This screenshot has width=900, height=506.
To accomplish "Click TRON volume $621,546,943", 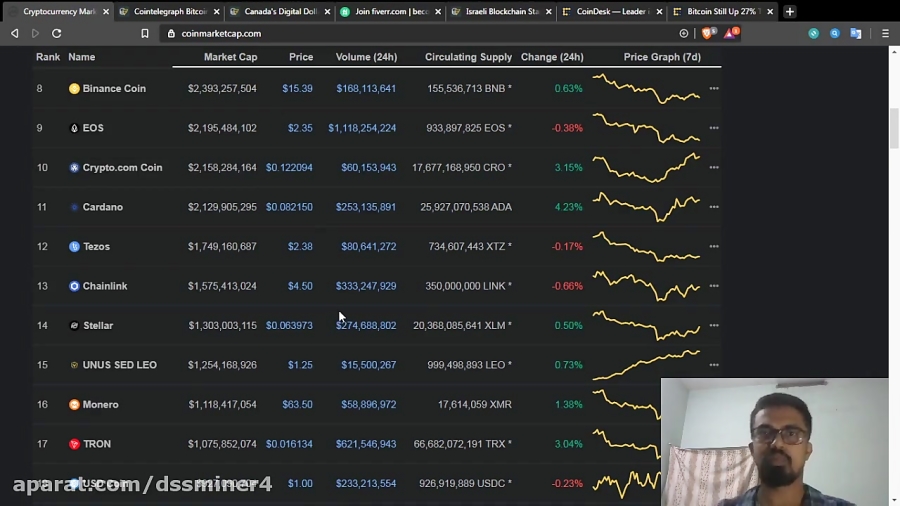I will [x=366, y=444].
